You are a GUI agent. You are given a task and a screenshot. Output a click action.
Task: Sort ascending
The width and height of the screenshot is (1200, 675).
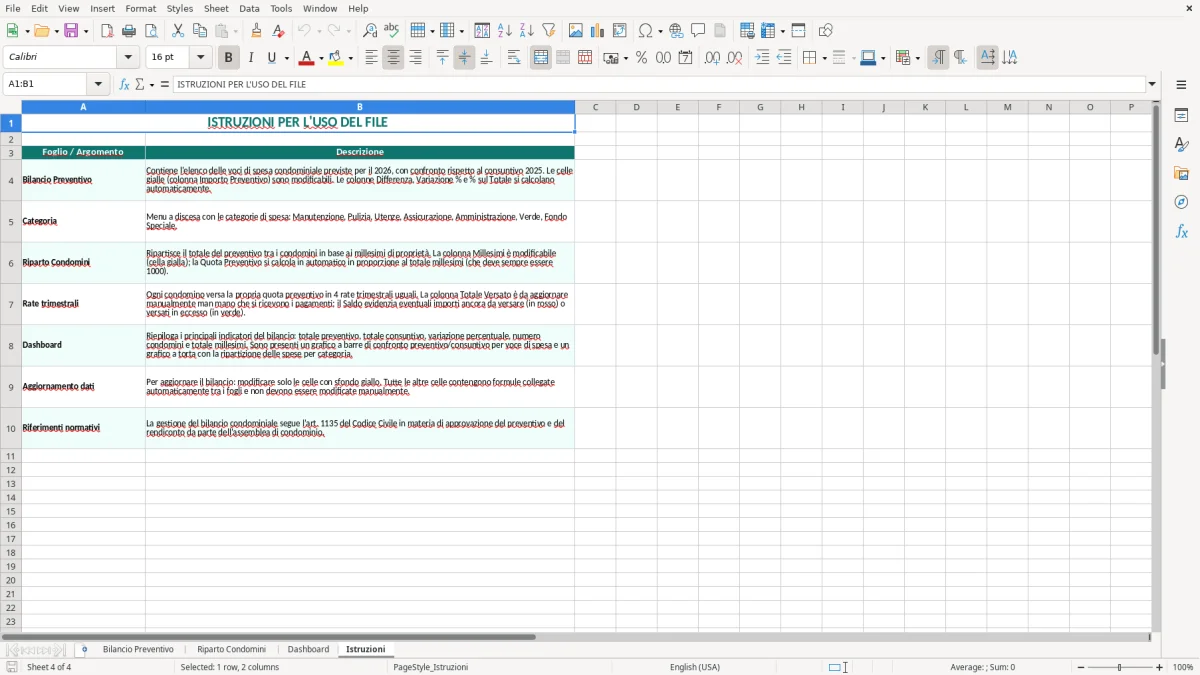point(505,31)
